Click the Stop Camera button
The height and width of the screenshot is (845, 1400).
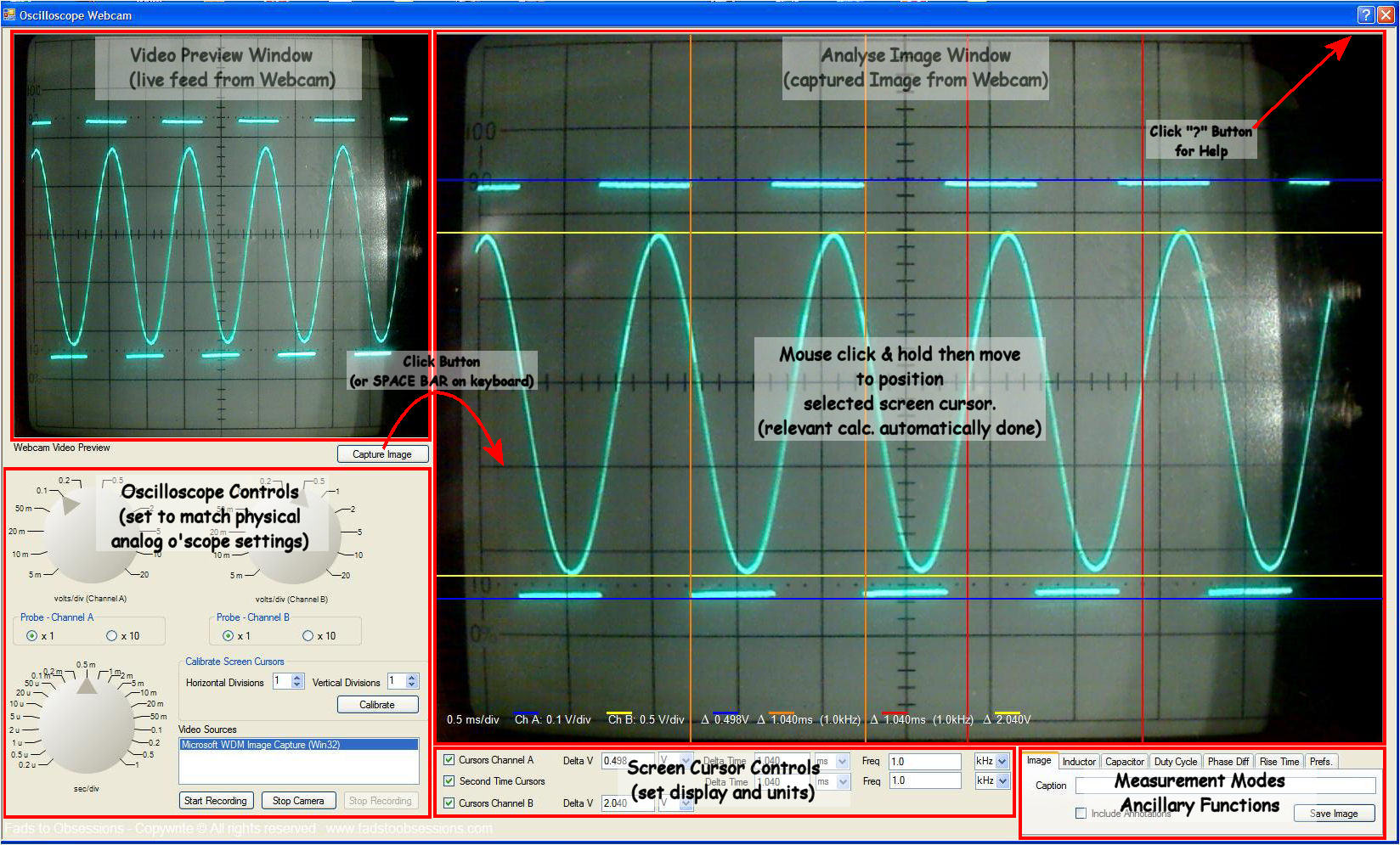pyautogui.click(x=298, y=801)
